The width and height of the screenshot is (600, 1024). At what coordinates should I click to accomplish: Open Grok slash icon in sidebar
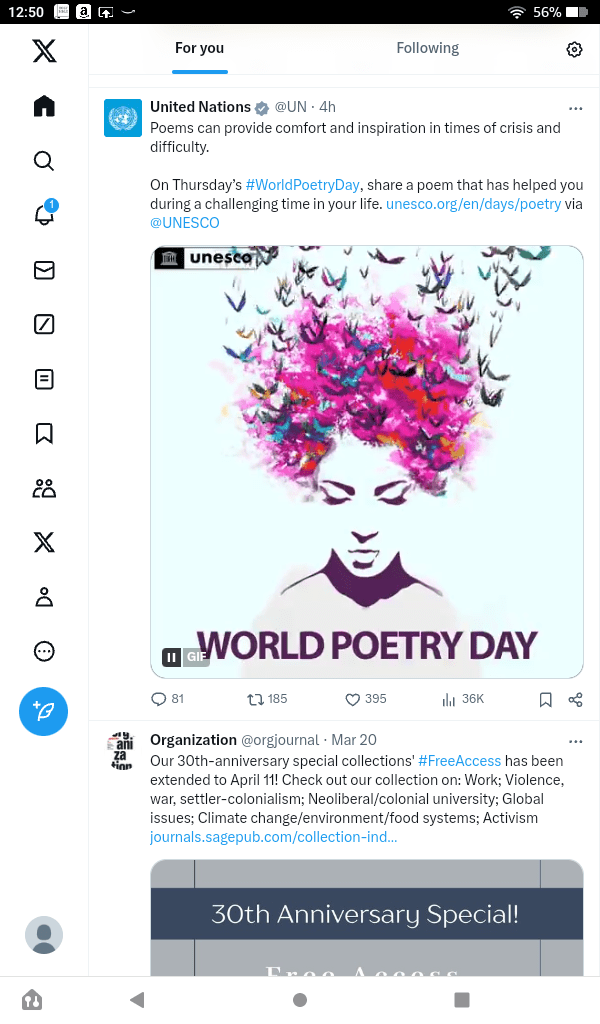click(x=44, y=324)
